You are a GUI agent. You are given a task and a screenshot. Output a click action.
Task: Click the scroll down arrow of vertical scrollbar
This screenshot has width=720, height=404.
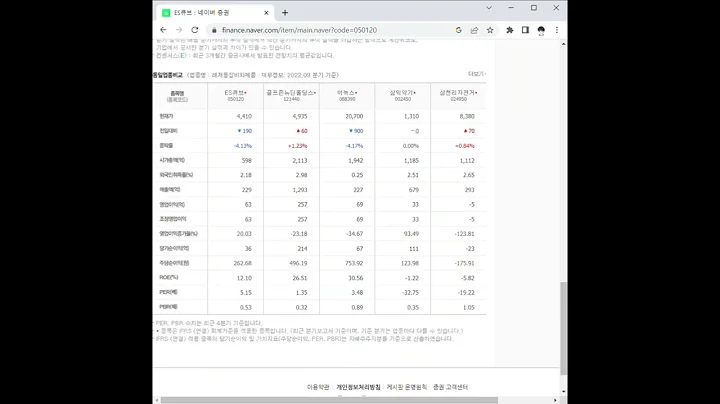pos(563,392)
